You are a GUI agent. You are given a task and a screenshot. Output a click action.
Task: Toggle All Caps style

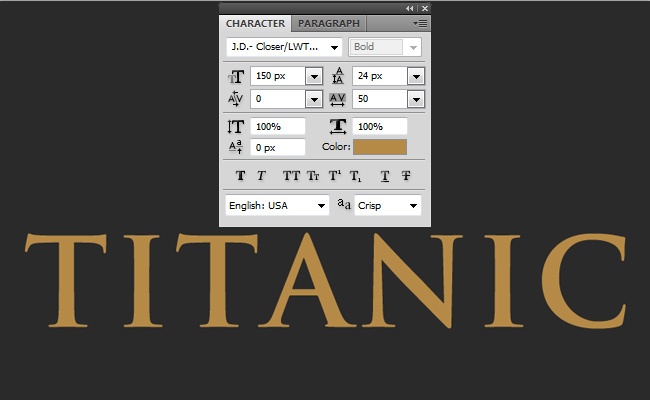291,176
